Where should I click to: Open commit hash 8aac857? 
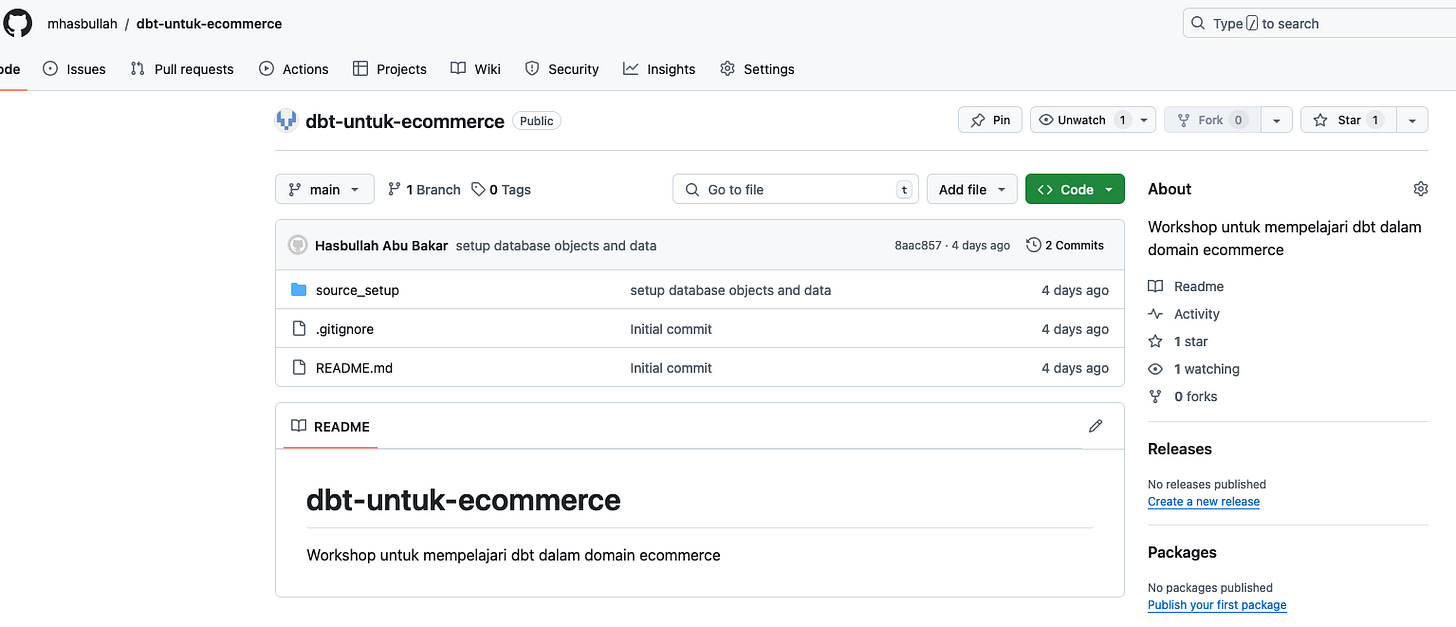[x=918, y=245]
